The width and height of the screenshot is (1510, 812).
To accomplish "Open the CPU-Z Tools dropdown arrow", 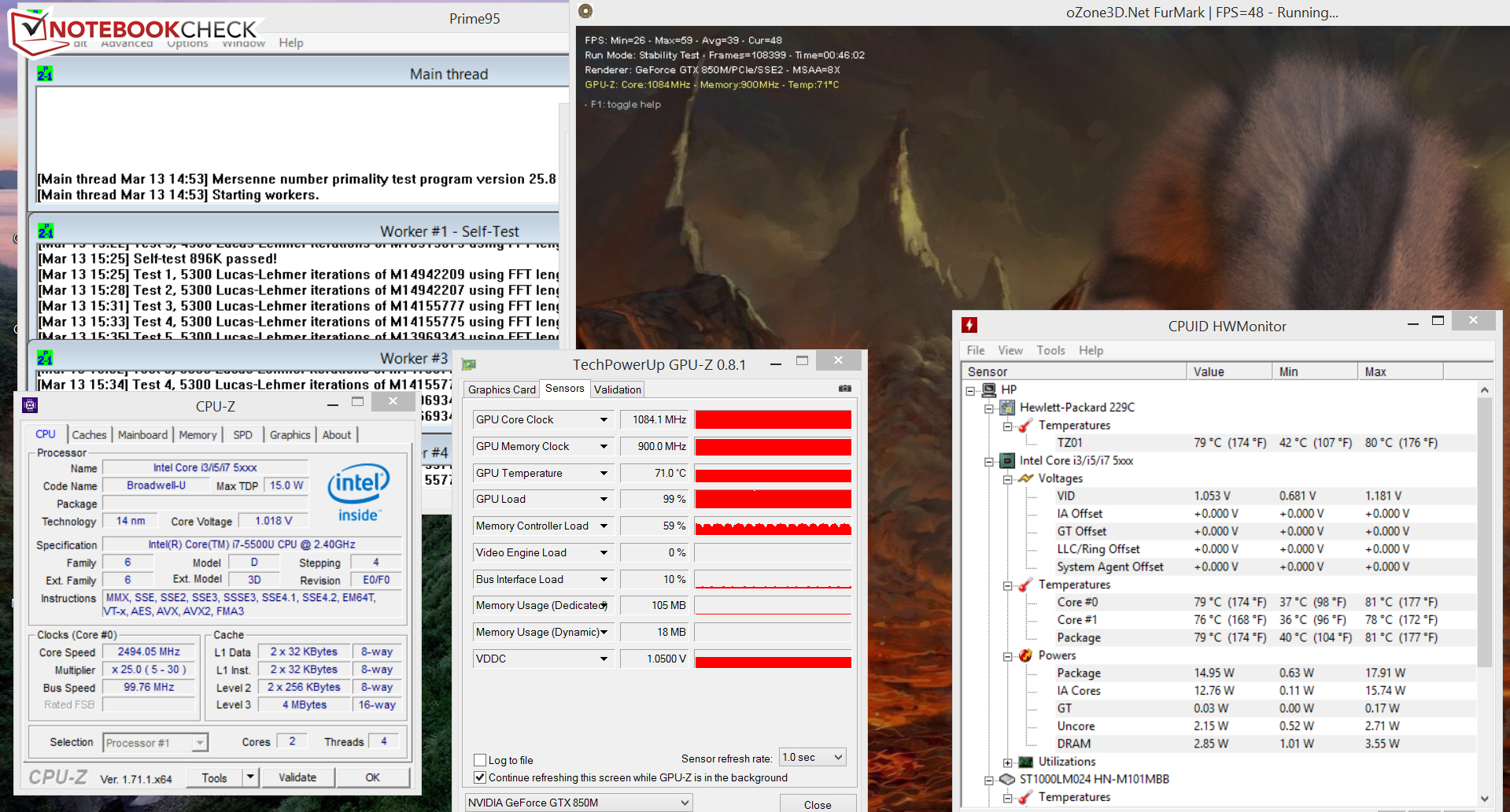I will click(x=250, y=777).
